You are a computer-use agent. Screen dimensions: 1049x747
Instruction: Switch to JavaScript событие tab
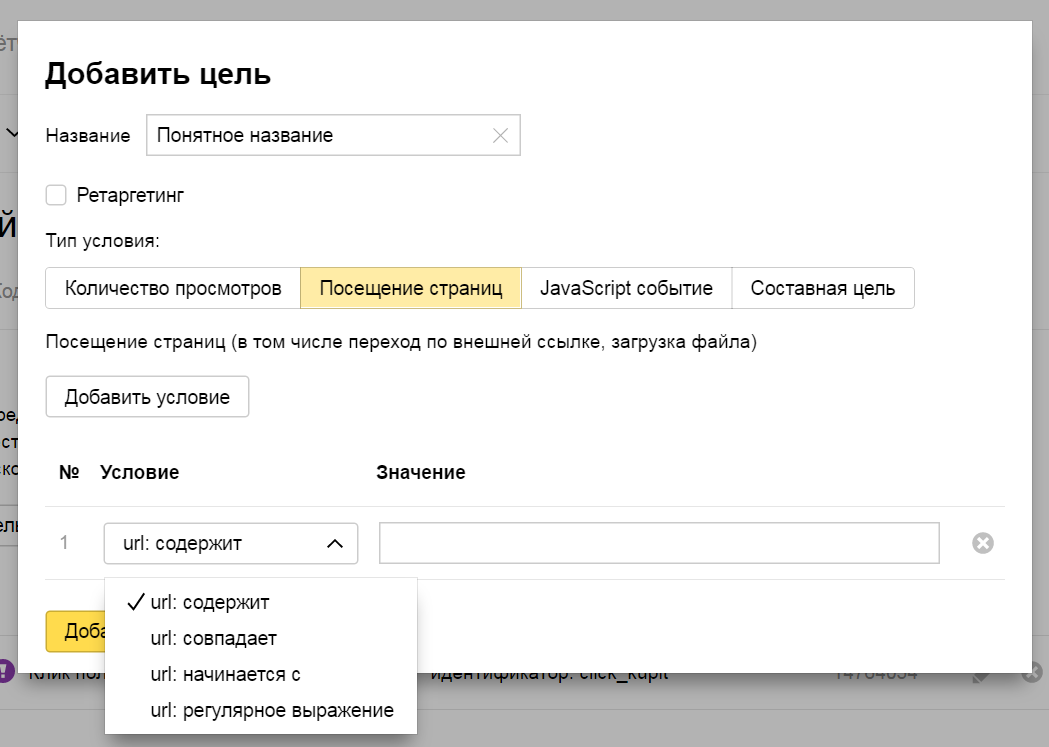626,289
